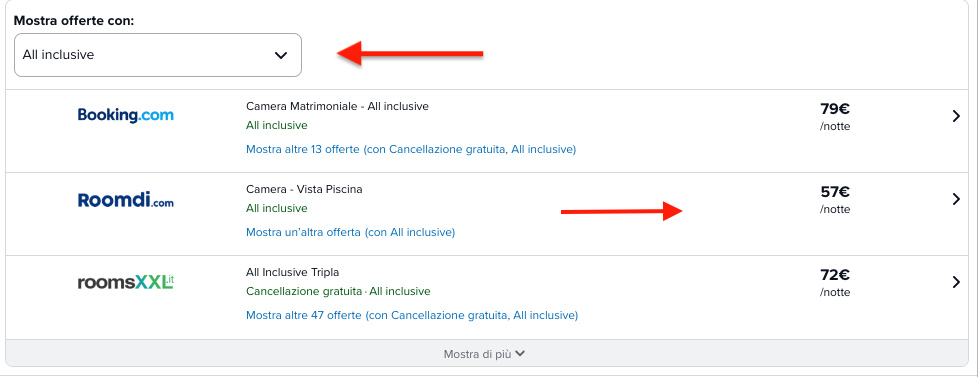Expand Mostra altre 13 offerte on Booking.com
Viewport: 978px width, 377px height.
(411, 150)
